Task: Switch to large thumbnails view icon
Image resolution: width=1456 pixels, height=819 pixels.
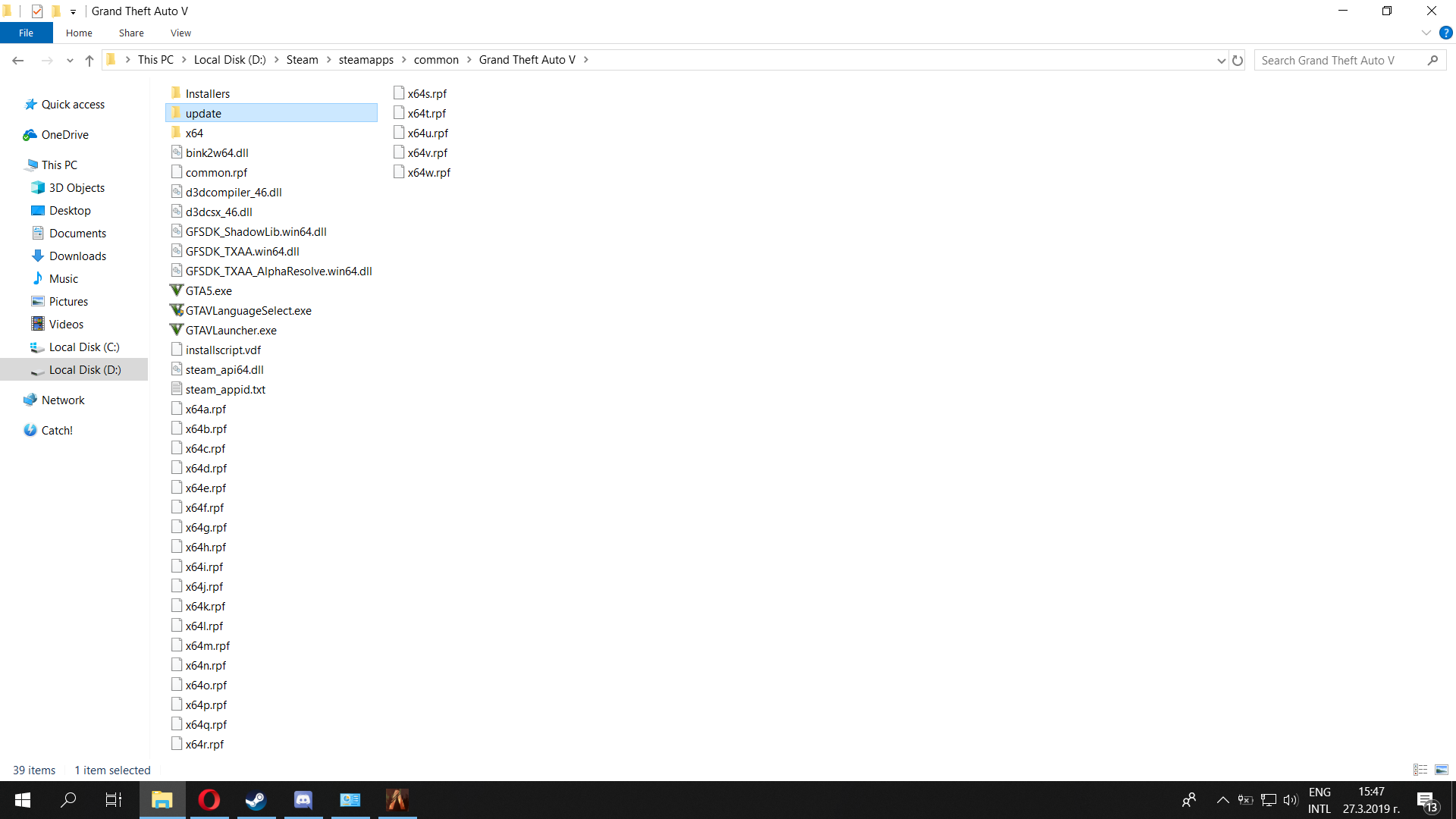Action: [x=1442, y=770]
